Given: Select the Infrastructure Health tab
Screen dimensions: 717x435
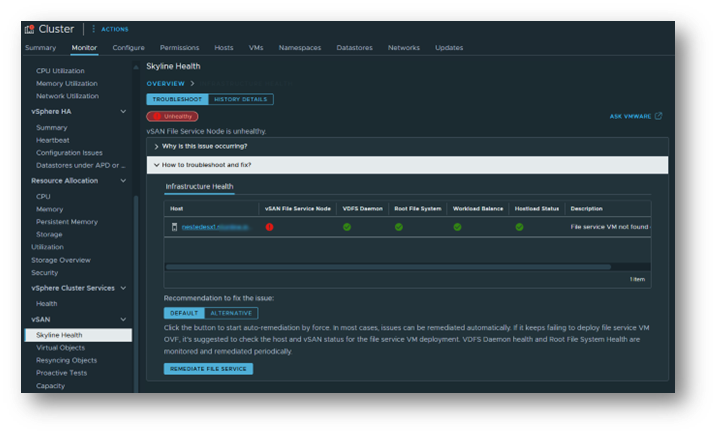Looking at the screenshot, I should (199, 187).
